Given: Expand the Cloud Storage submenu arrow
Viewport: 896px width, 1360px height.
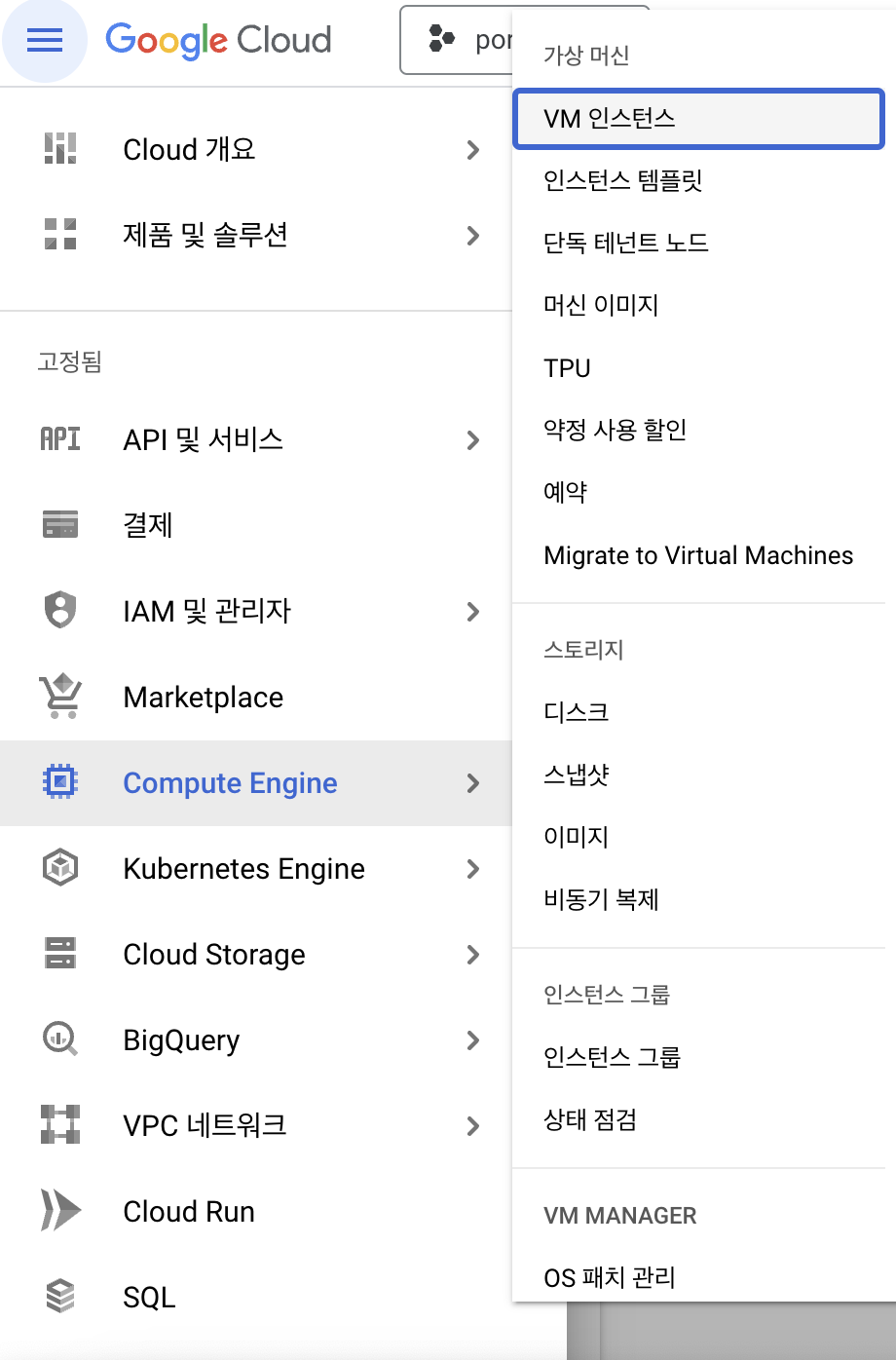Looking at the screenshot, I should [473, 955].
